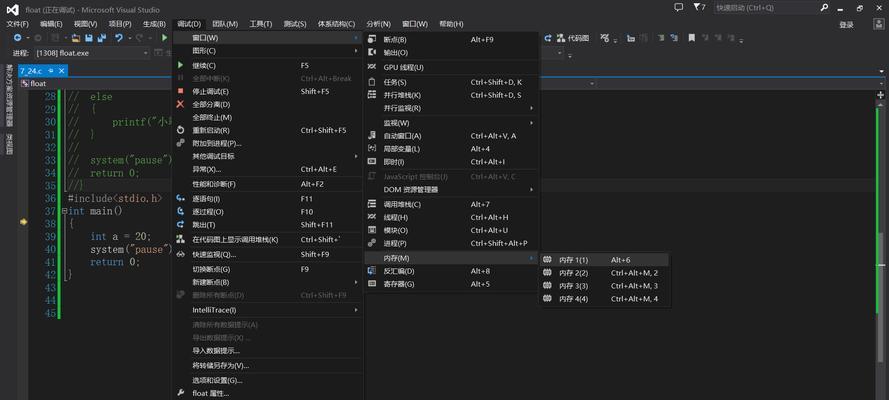Expand the 监视(W) watch submenu

[x=451, y=123]
